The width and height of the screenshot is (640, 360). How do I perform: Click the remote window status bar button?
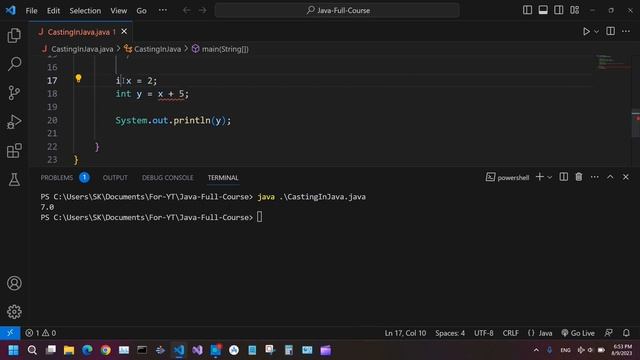pyautogui.click(x=10, y=333)
